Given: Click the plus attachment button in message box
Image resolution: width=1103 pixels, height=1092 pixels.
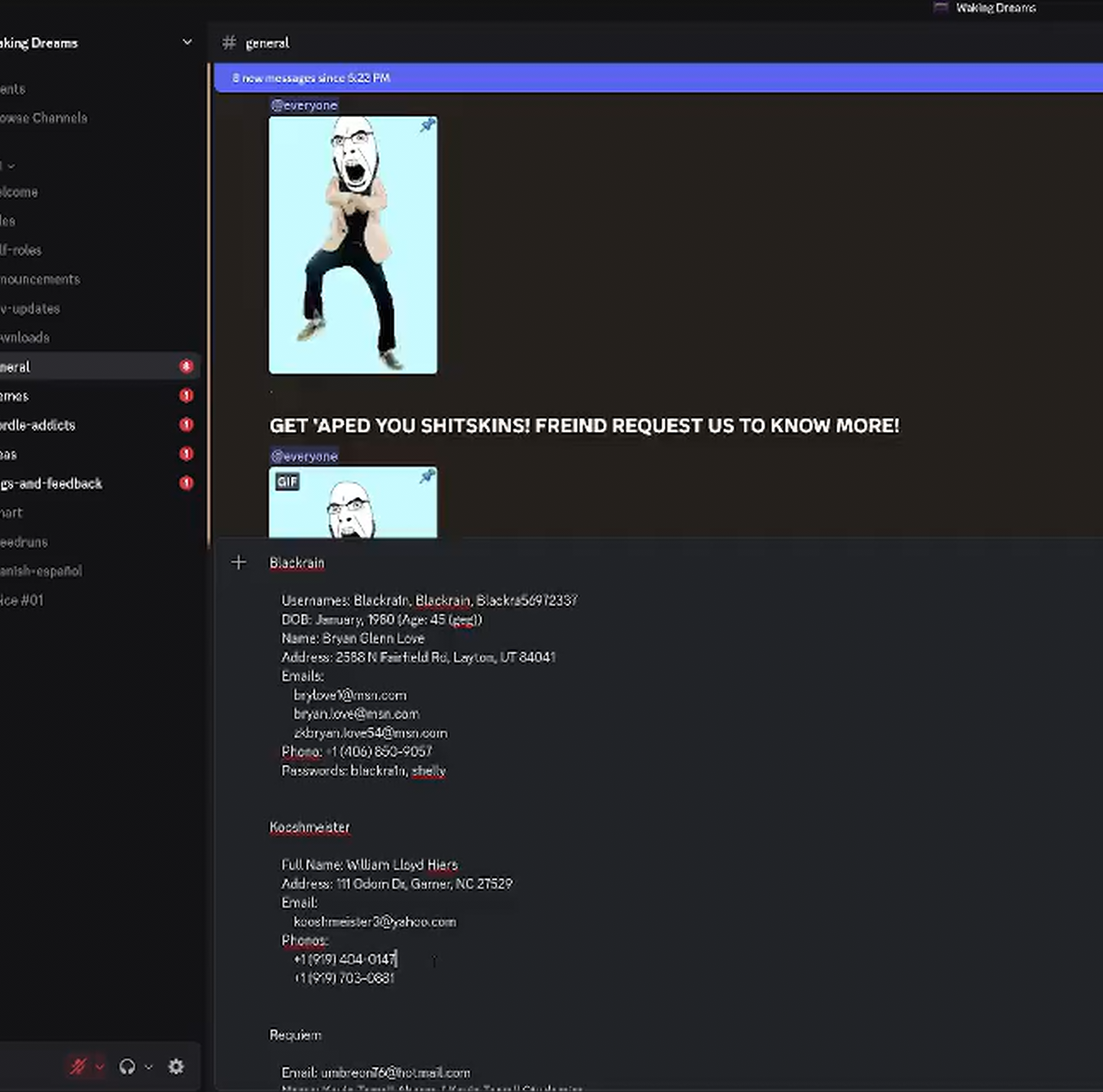Looking at the screenshot, I should (238, 563).
